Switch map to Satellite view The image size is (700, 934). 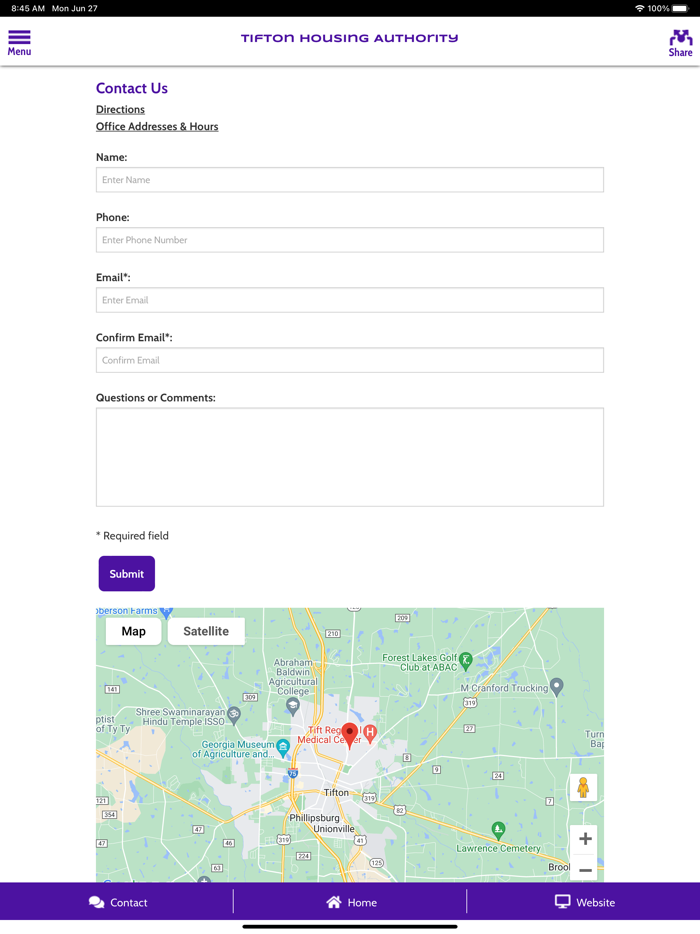206,631
